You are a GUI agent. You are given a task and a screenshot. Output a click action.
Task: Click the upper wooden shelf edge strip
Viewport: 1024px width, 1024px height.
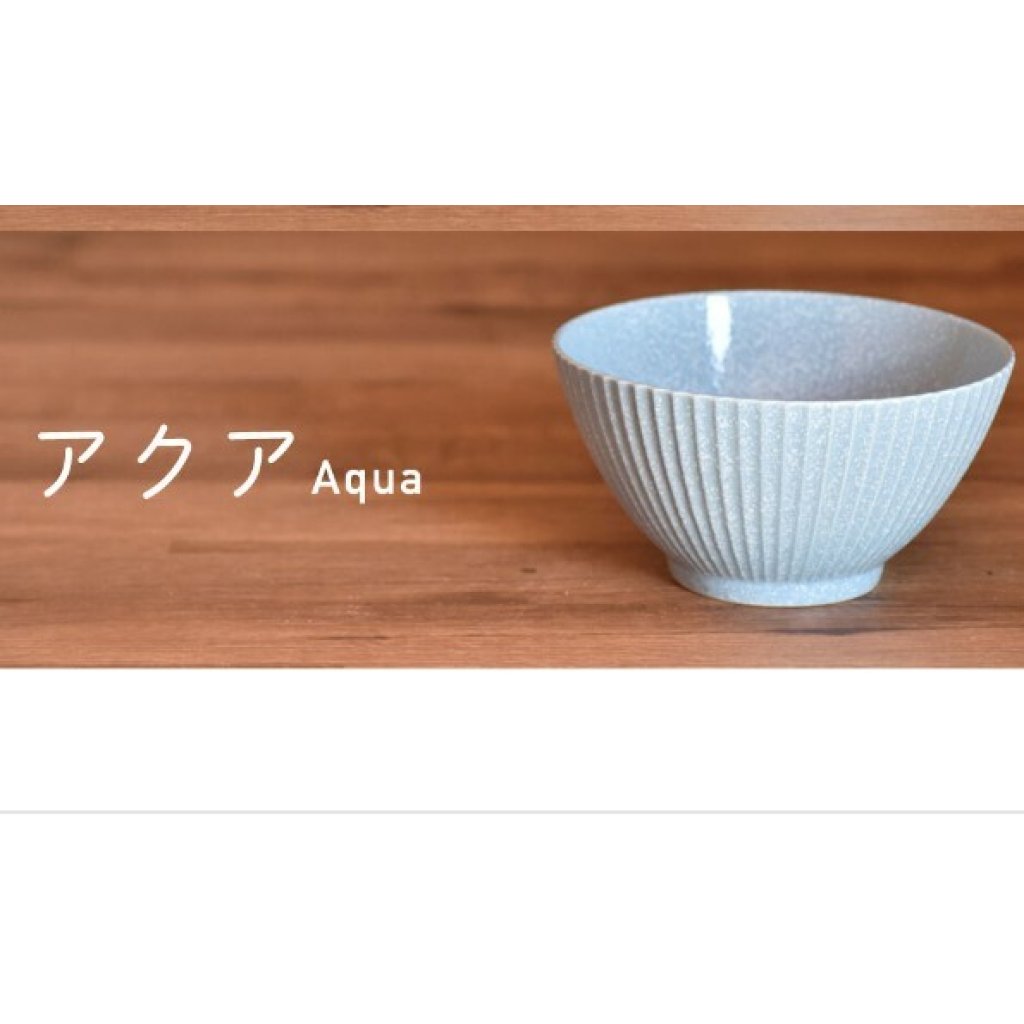(512, 217)
